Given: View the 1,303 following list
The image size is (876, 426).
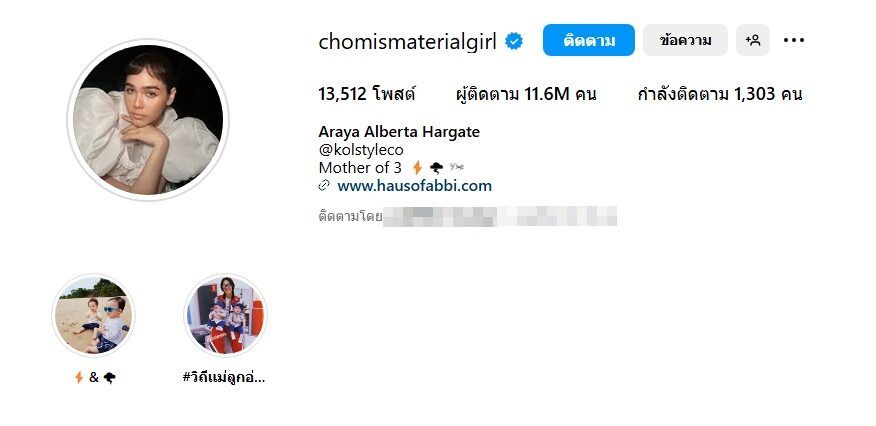Looking at the screenshot, I should pyautogui.click(x=720, y=94).
